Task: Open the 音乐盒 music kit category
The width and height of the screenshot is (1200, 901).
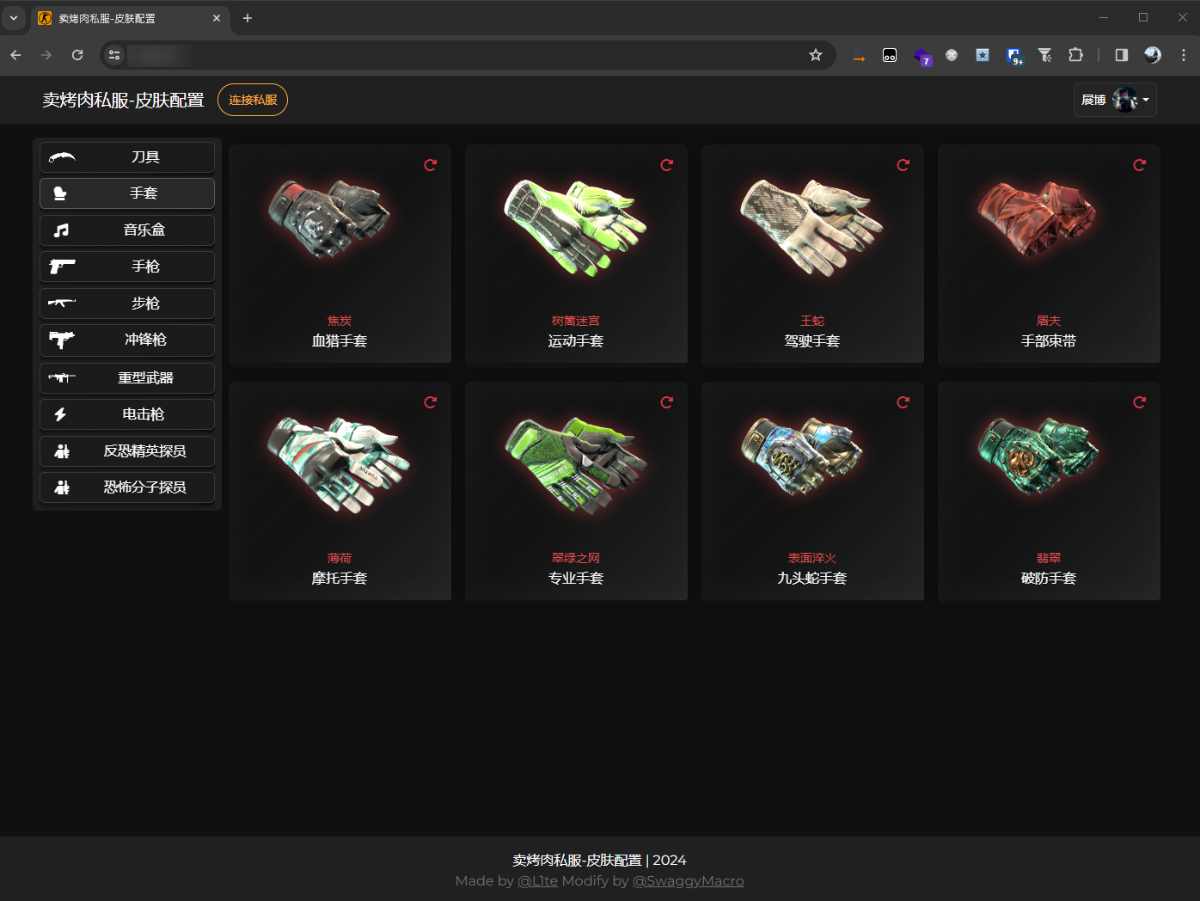Action: click(x=127, y=230)
